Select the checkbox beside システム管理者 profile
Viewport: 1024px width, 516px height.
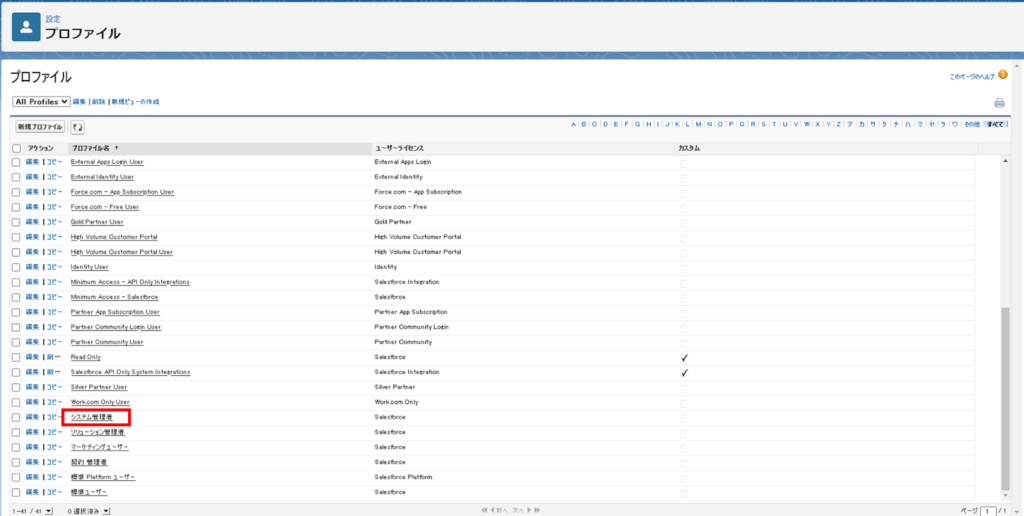16,417
